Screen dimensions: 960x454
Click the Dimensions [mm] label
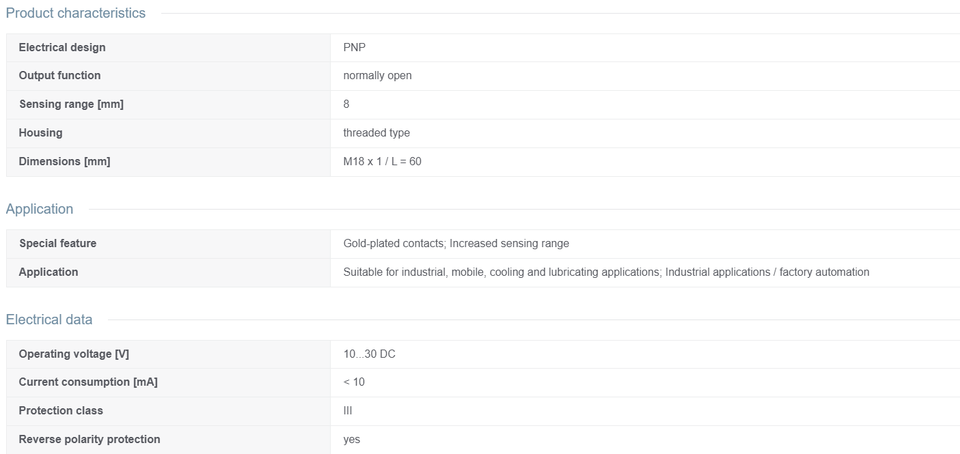click(64, 162)
